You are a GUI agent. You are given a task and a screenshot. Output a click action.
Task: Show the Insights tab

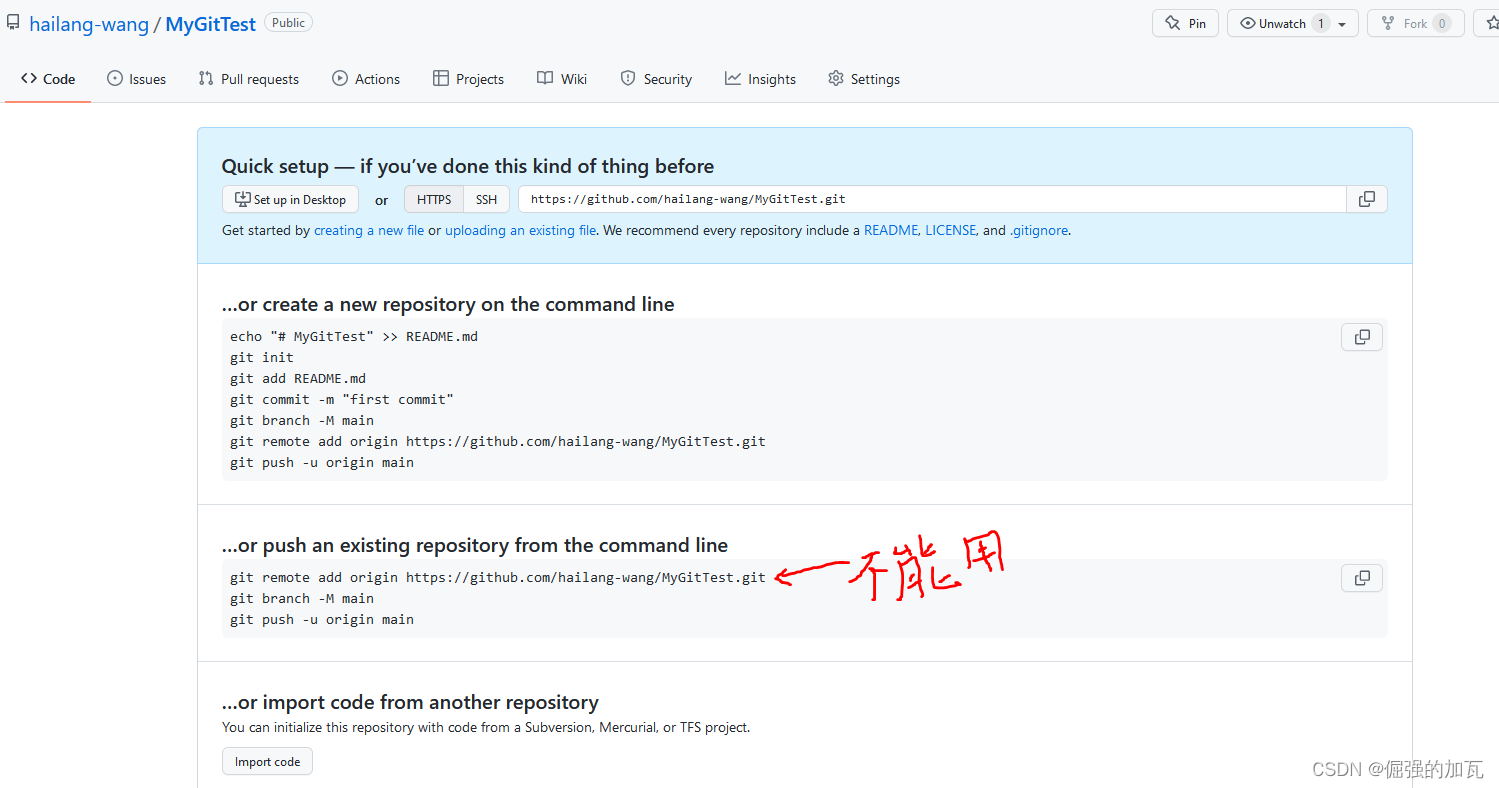pos(761,79)
